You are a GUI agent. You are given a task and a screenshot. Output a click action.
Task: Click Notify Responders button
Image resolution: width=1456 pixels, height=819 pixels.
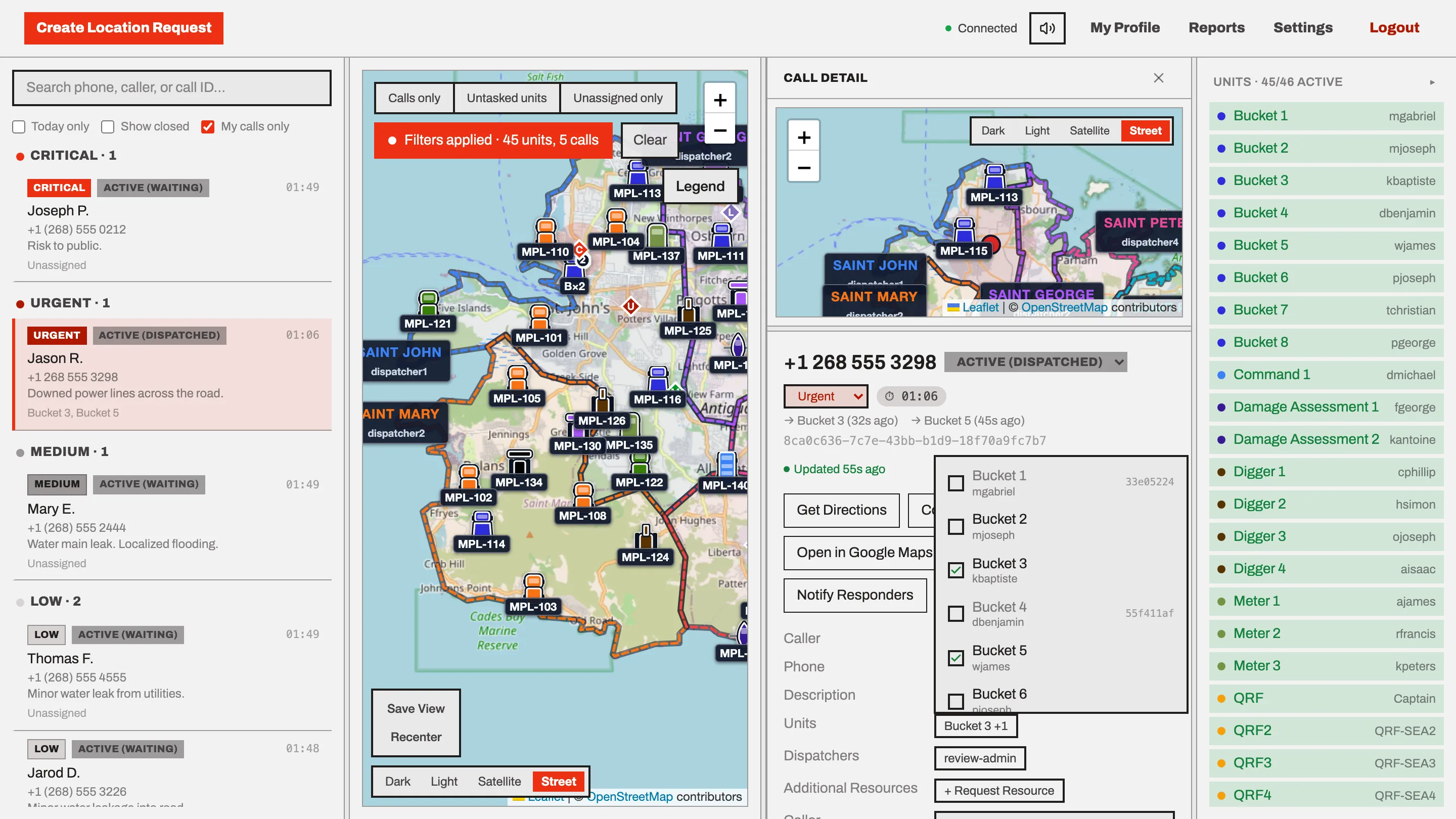click(x=854, y=595)
